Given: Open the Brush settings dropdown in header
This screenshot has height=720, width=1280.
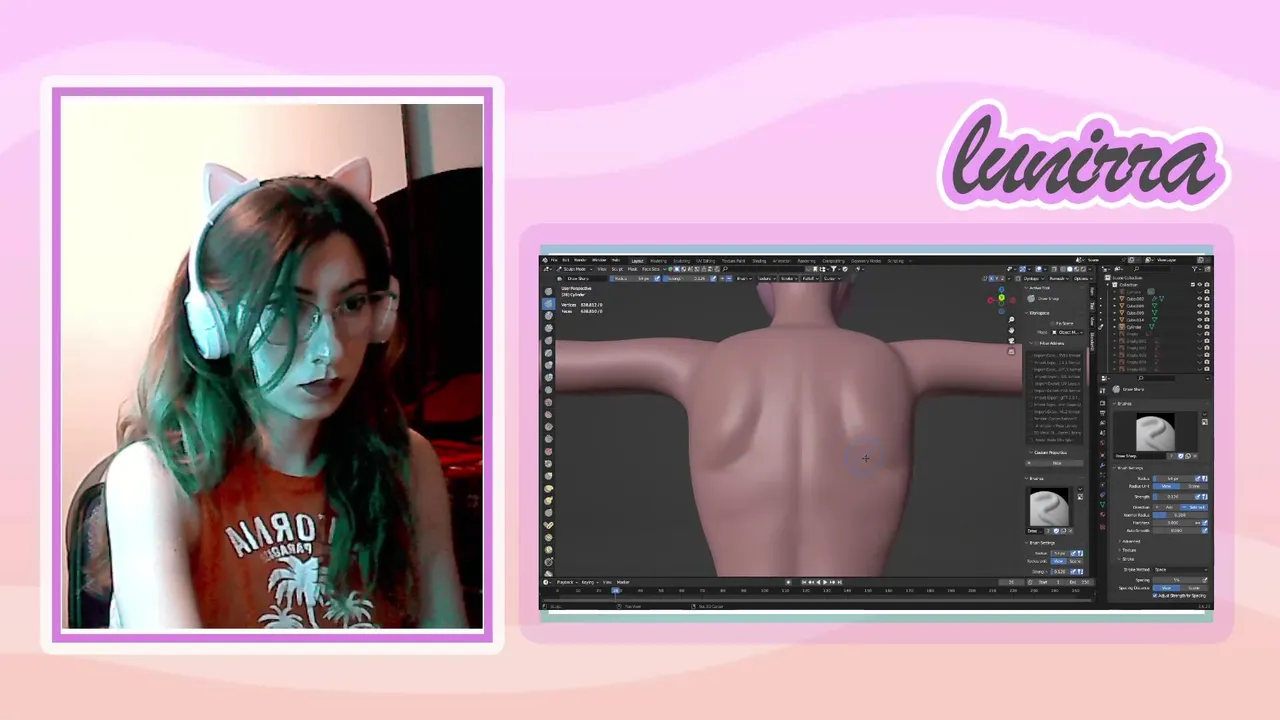Looking at the screenshot, I should pyautogui.click(x=744, y=278).
